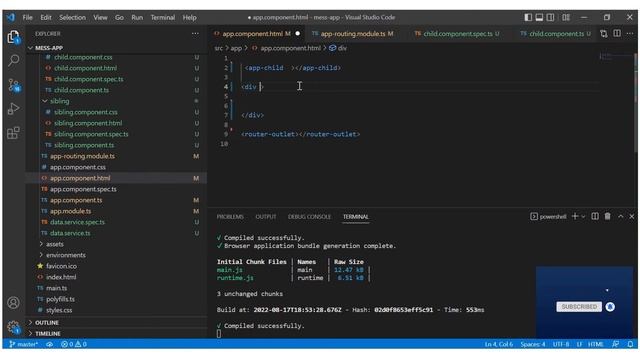Switch to child.component.spec.ts tab
This screenshot has height=360, width=640.
[457, 34]
